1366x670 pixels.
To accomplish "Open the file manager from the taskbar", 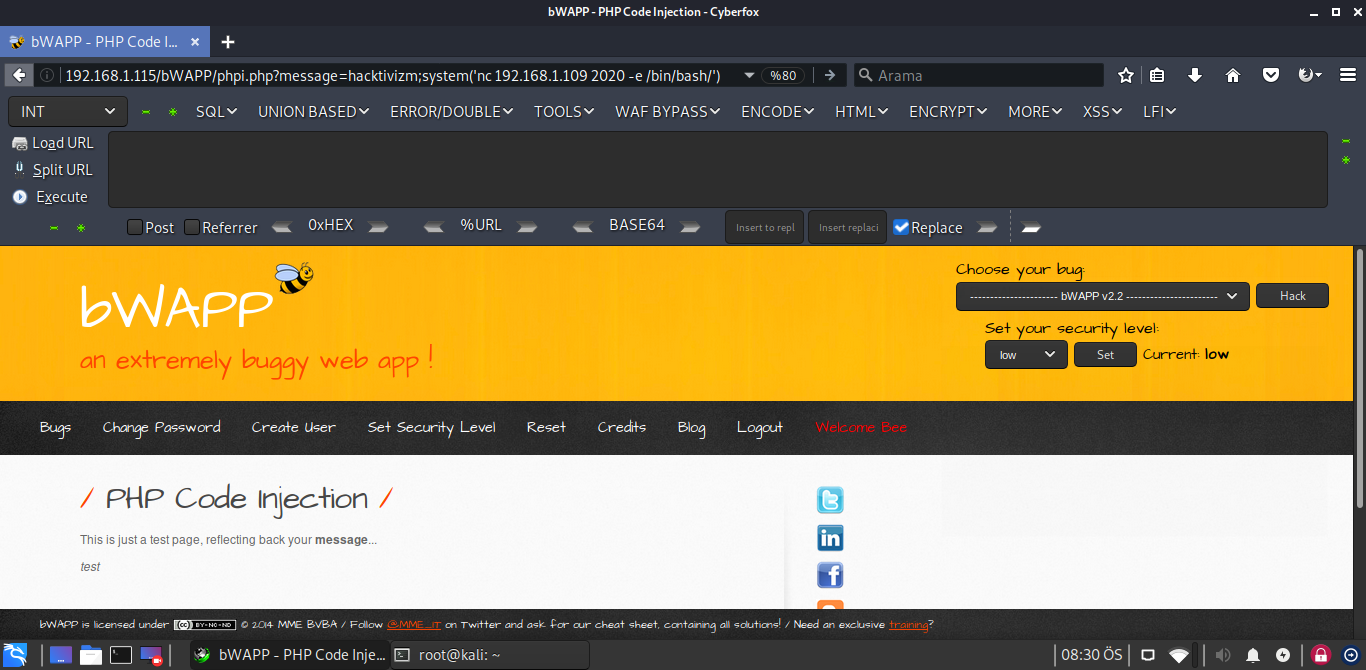I will click(91, 655).
